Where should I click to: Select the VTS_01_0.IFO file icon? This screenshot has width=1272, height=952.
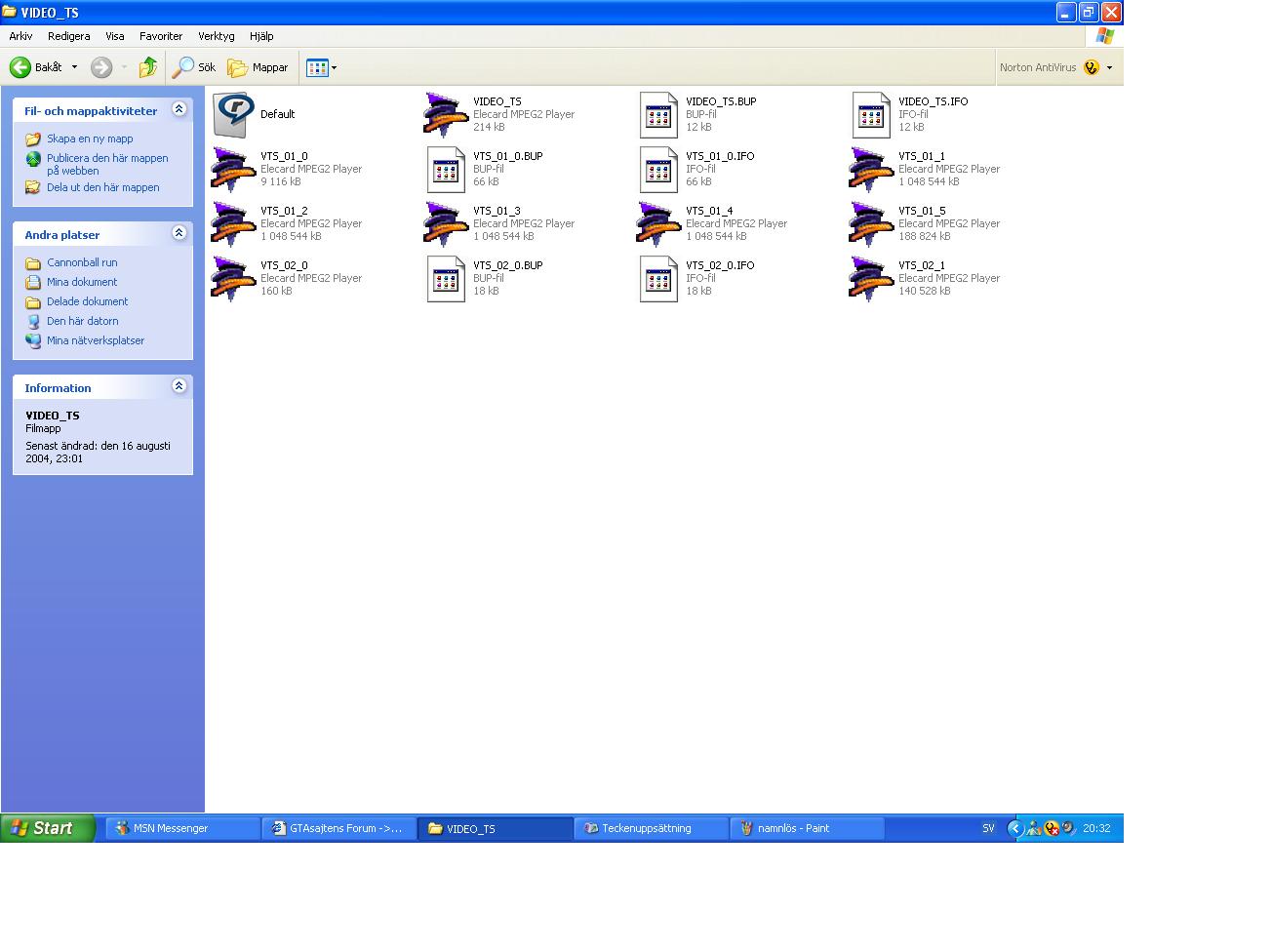[658, 170]
